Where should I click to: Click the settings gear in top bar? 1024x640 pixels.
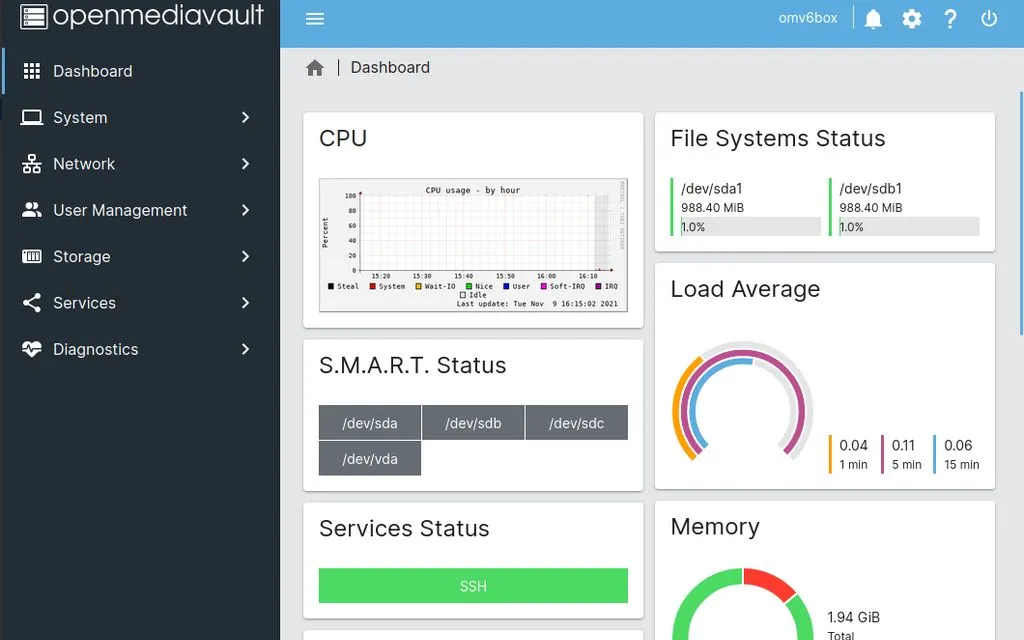tap(911, 18)
